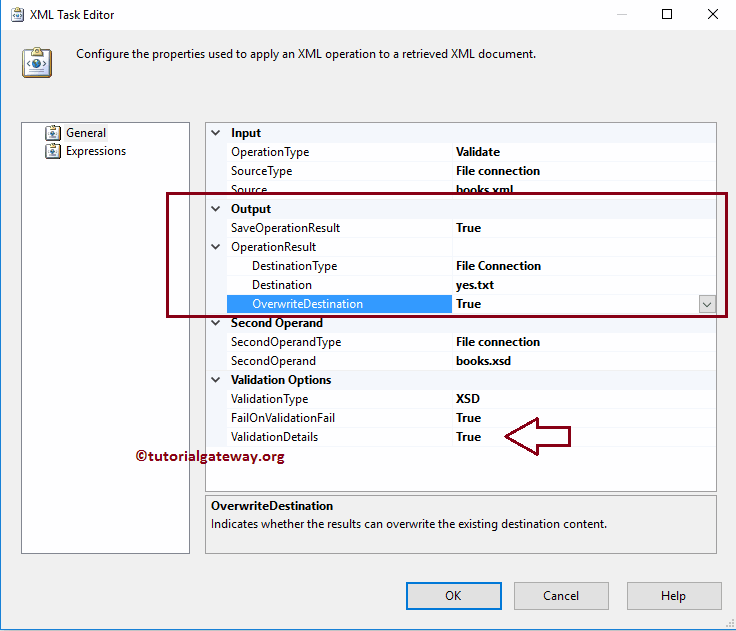Click the DestinationType File Connection value
The height and width of the screenshot is (631, 736).
click(498, 266)
